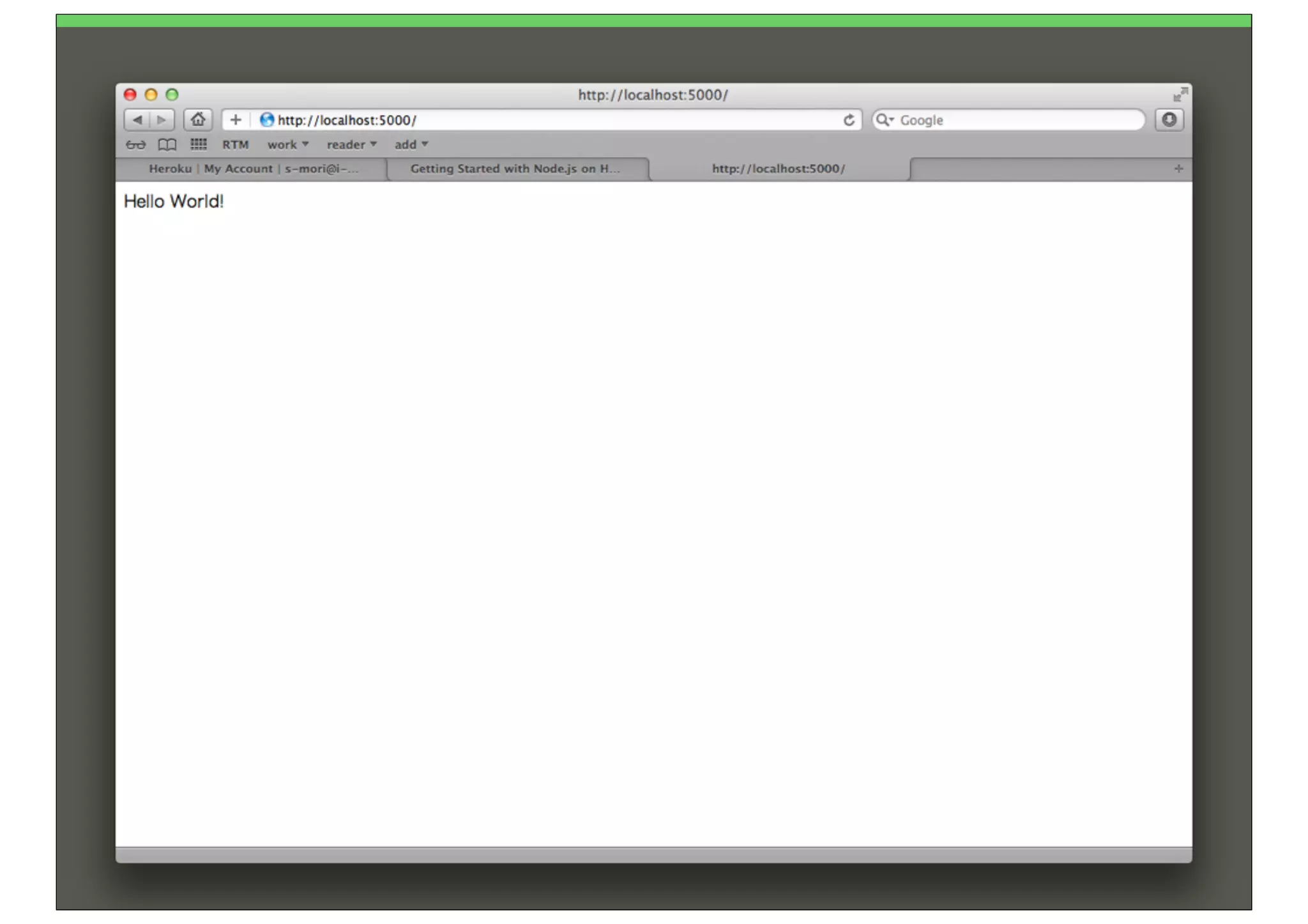The width and height of the screenshot is (1308, 924).
Task: Click the back navigation arrow
Action: tap(137, 120)
